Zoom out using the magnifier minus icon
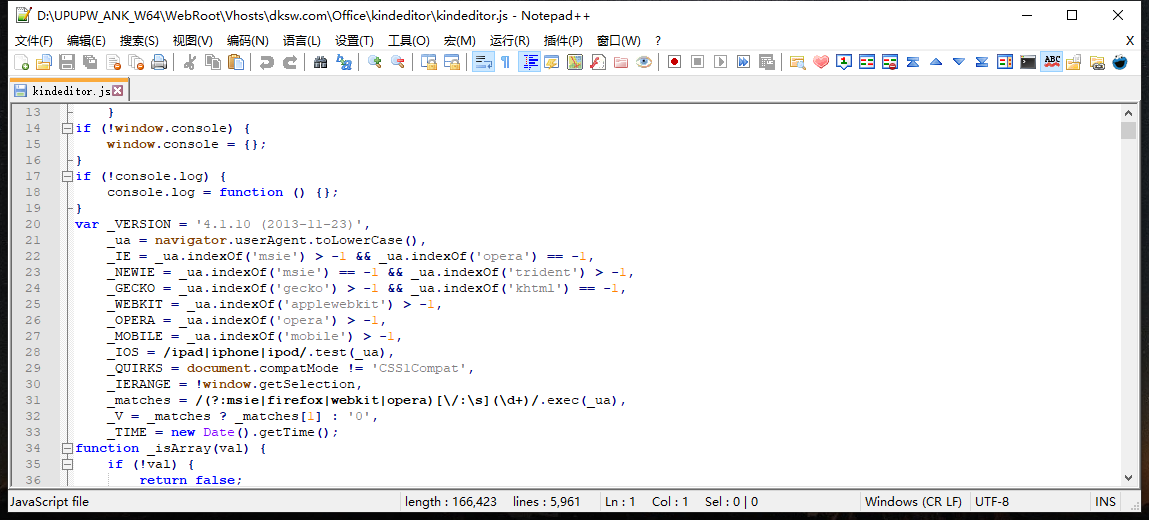The height and width of the screenshot is (520, 1149). [x=397, y=62]
